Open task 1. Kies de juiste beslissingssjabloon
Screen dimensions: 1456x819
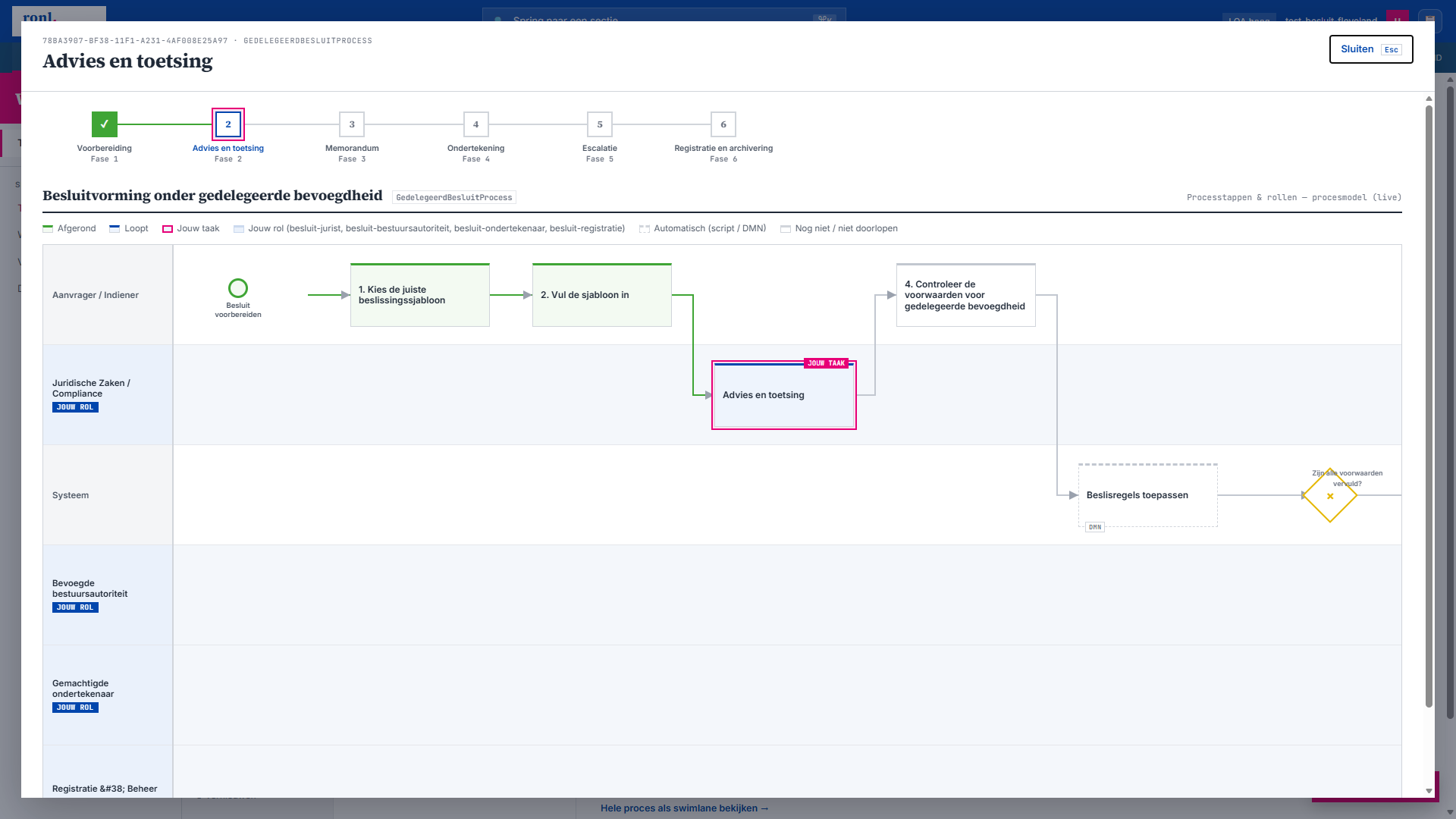(x=420, y=295)
